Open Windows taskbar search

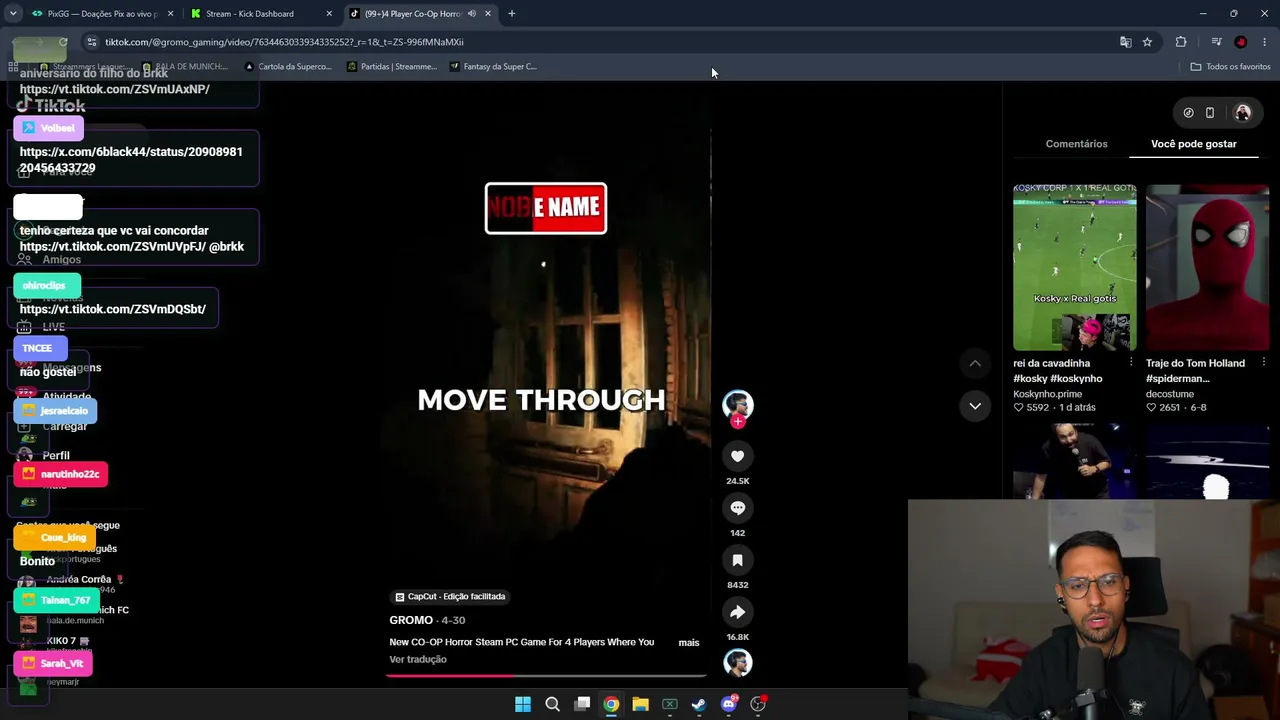[552, 704]
